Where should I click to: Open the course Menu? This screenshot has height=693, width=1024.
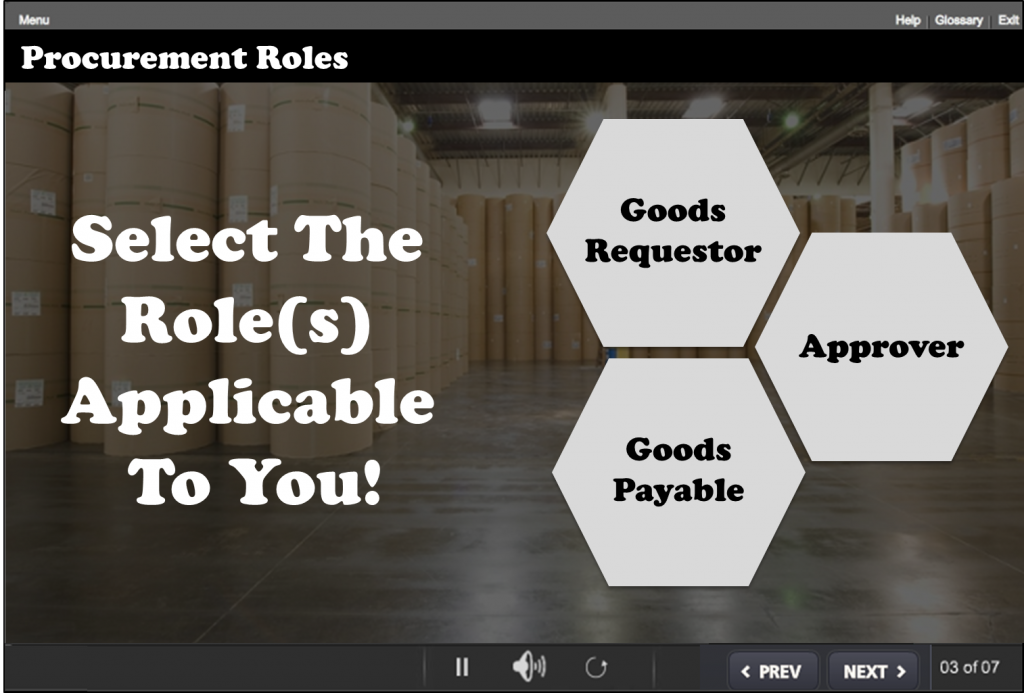[x=33, y=18]
